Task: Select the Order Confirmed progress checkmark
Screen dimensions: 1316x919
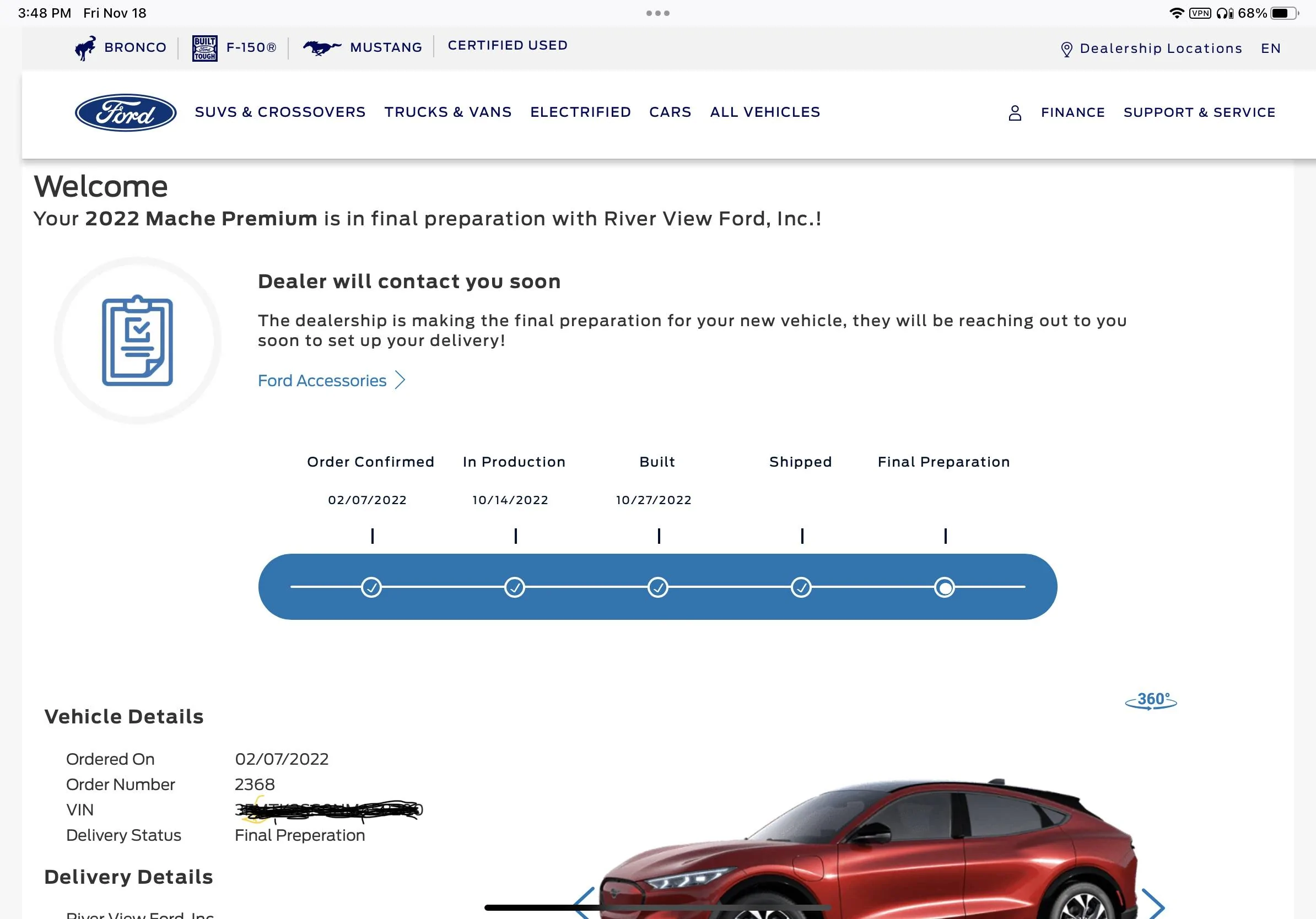Action: pyautogui.click(x=371, y=588)
